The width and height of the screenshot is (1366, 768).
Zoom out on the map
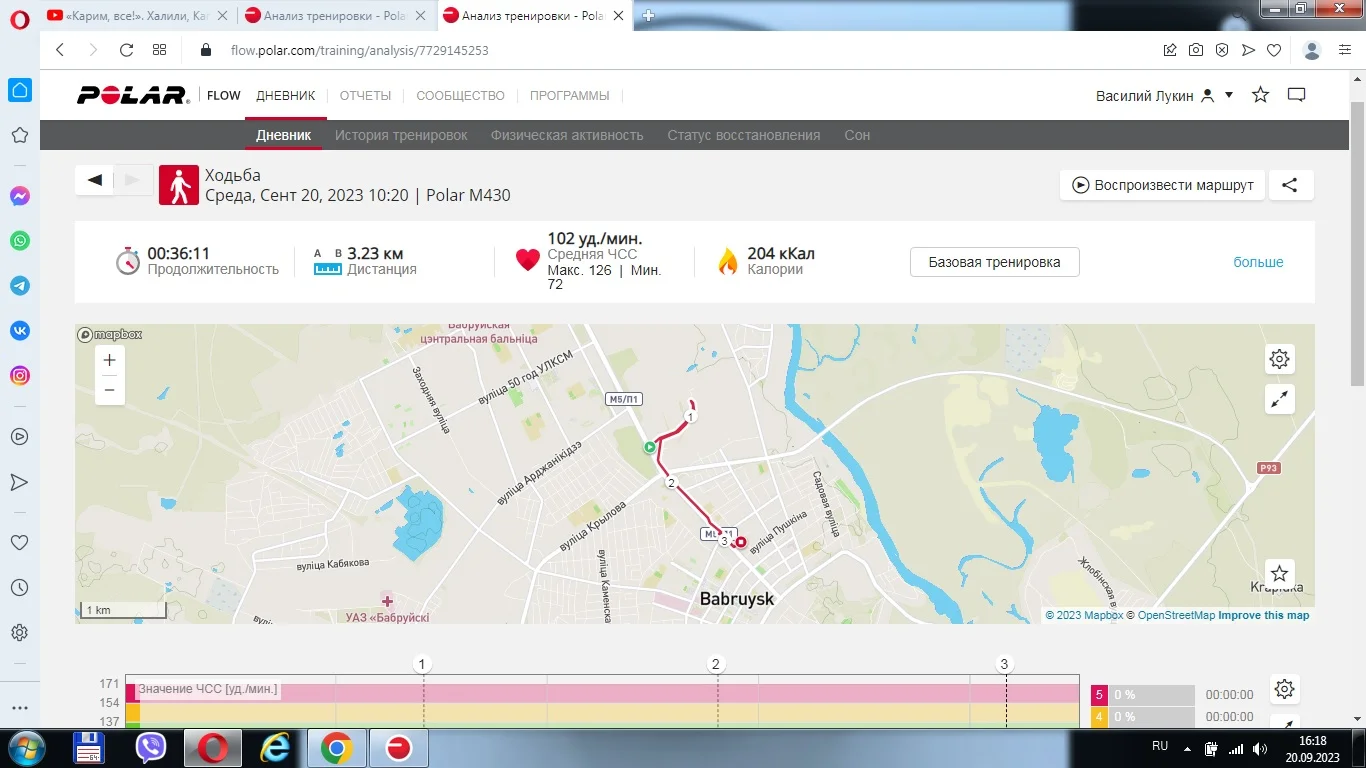coord(110,390)
